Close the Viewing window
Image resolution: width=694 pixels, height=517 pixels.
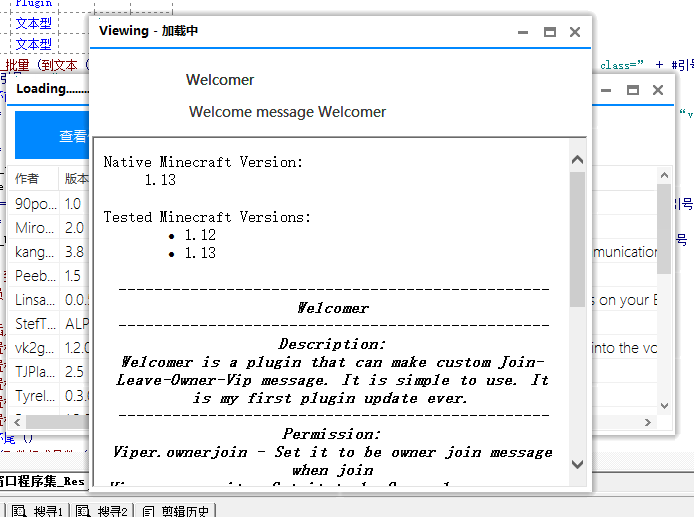point(575,32)
